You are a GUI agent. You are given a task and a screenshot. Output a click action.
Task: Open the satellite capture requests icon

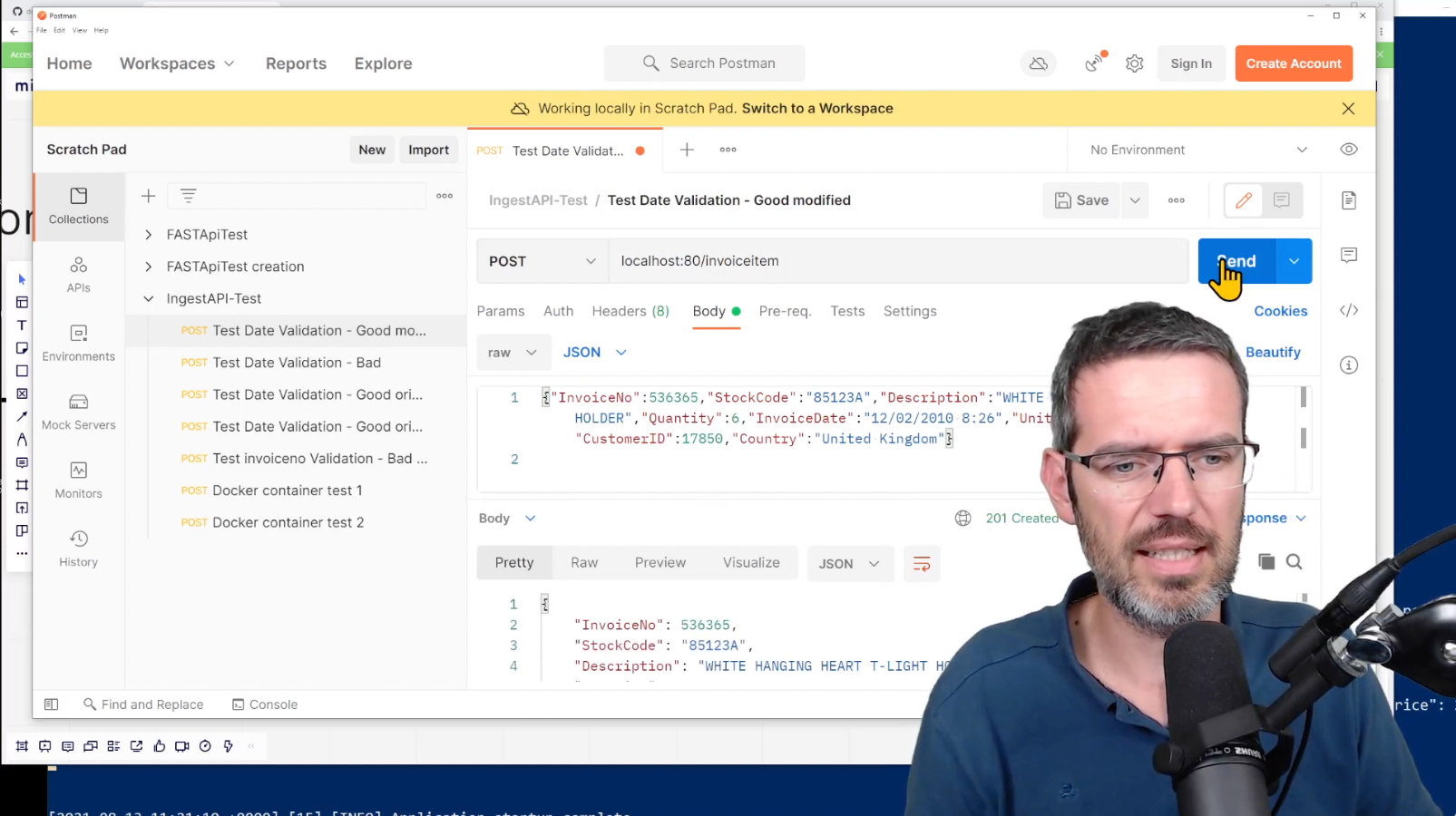point(1096,63)
